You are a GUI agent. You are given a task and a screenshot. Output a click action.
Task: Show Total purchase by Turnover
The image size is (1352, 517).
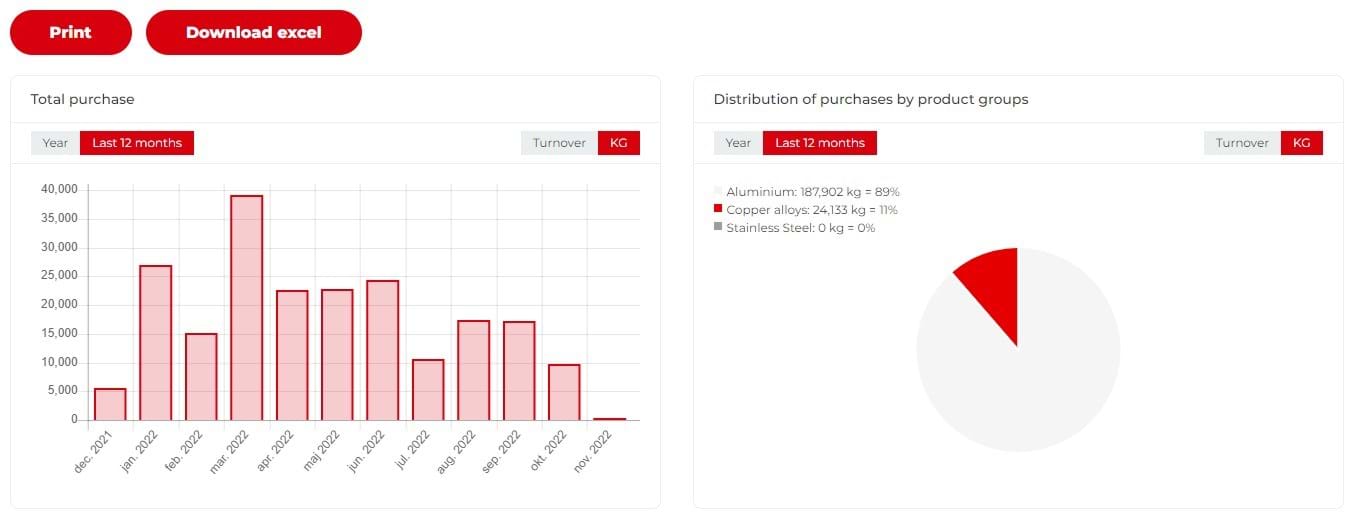point(559,143)
